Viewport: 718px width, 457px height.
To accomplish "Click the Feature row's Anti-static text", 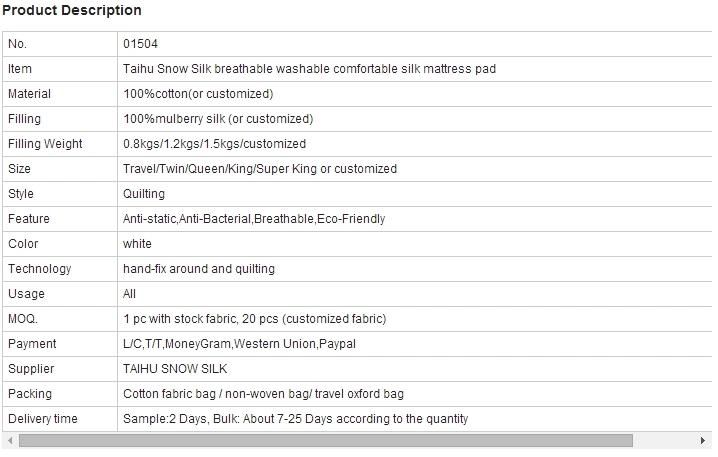I will (x=149, y=219).
